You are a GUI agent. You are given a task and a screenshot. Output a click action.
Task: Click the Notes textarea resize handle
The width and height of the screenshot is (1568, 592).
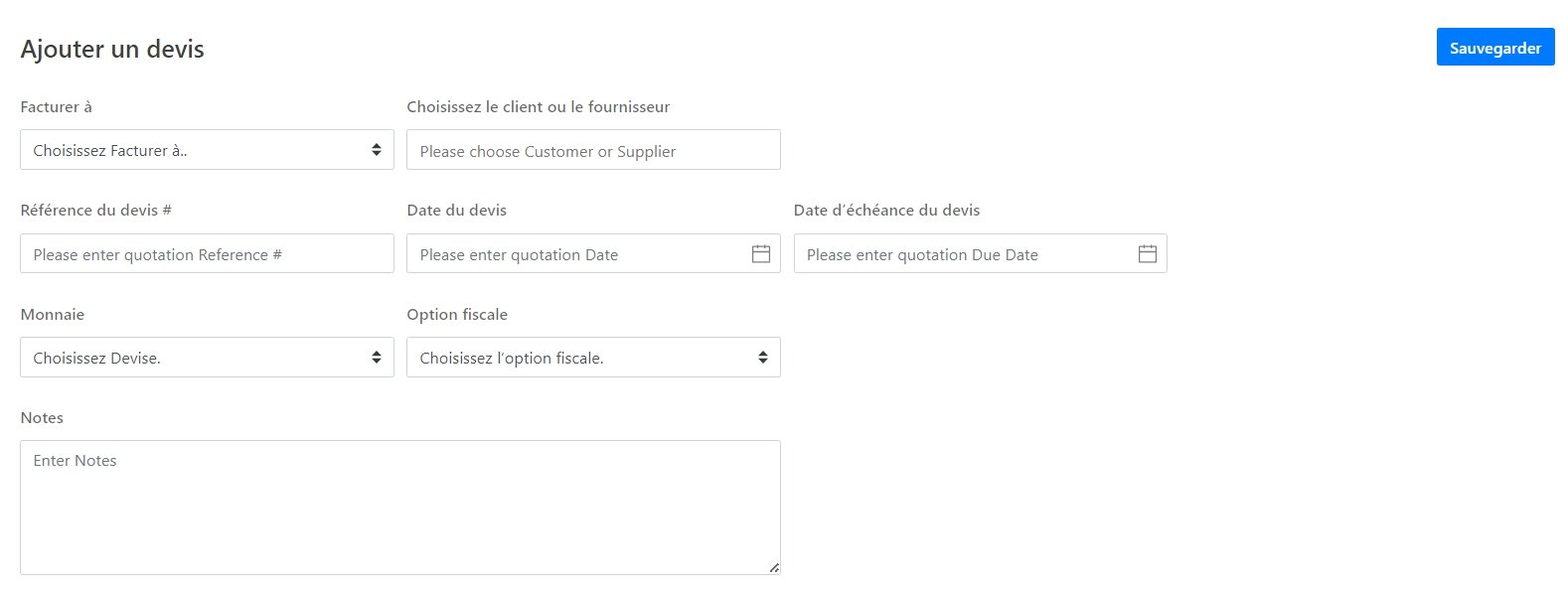click(x=773, y=567)
